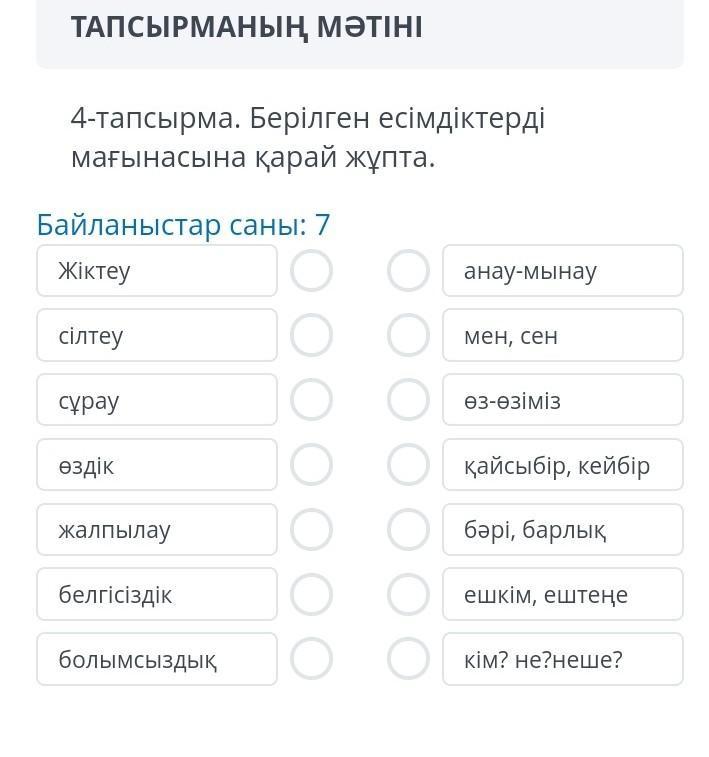Click the болымсыздық answer box

coord(157,659)
